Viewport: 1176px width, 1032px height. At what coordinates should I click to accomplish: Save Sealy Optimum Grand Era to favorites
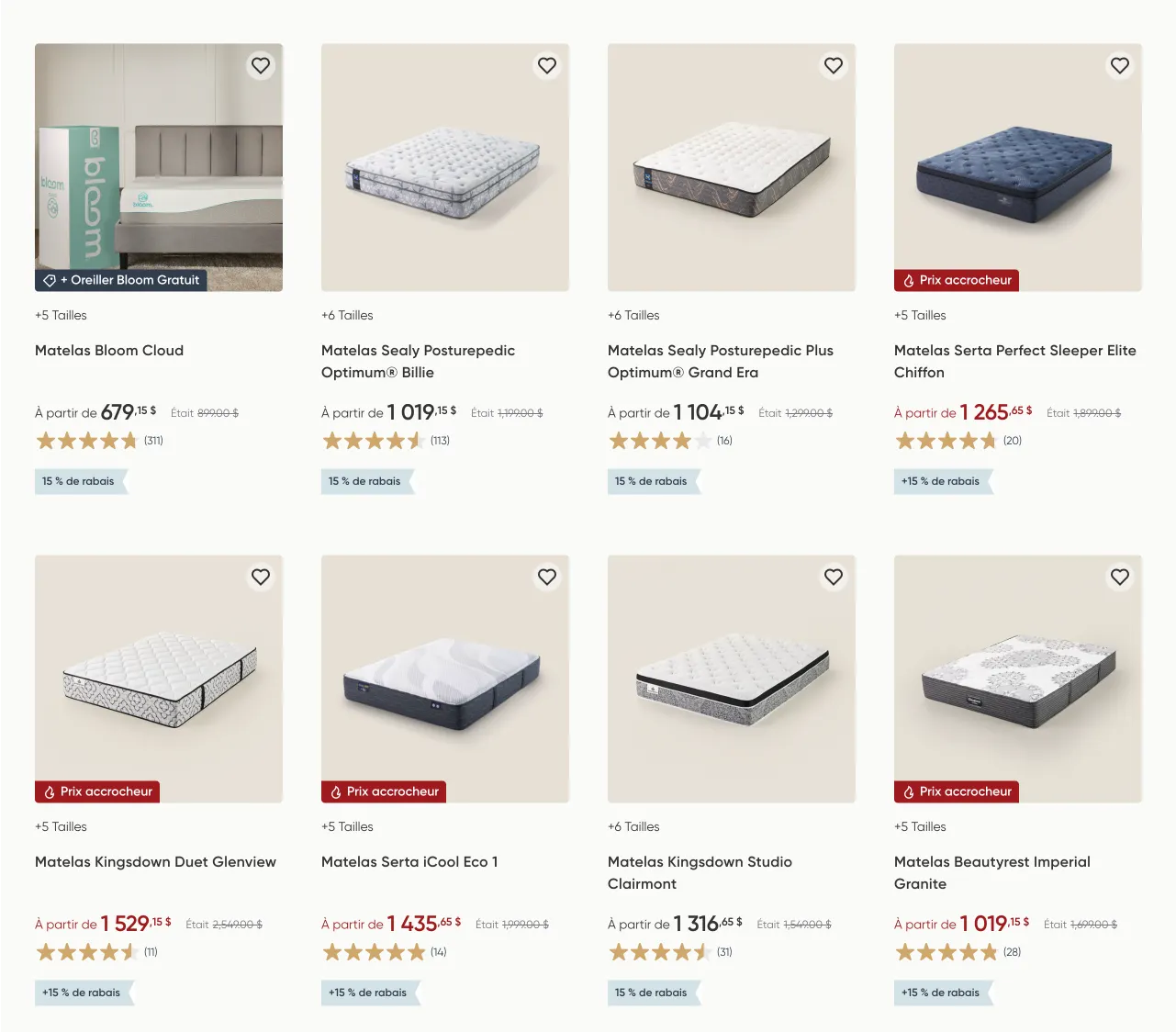click(834, 66)
